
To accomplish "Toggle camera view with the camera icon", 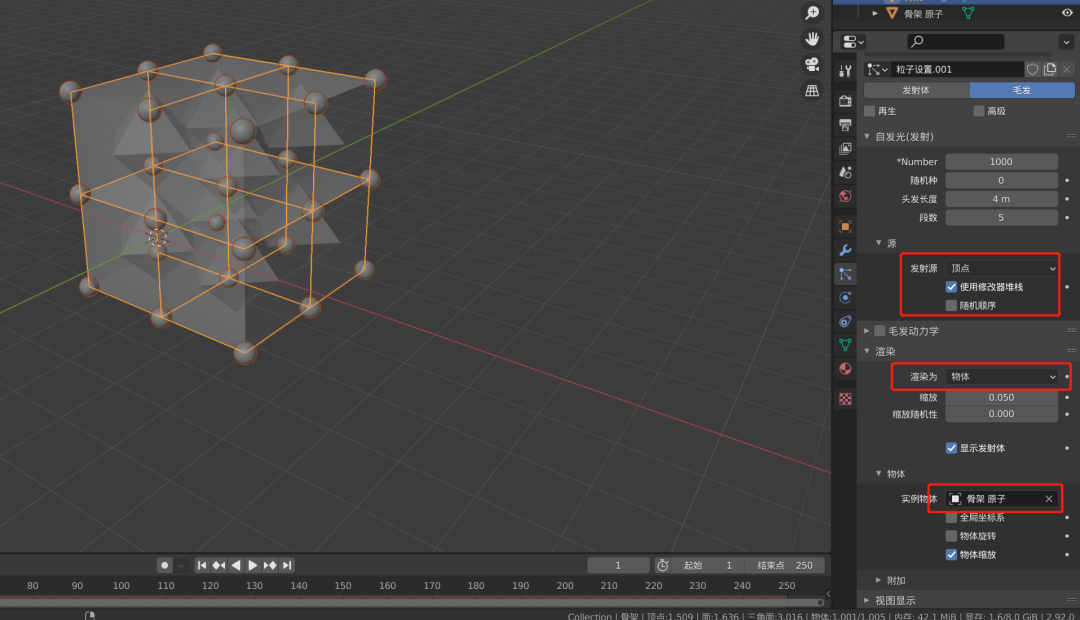I will click(813, 64).
